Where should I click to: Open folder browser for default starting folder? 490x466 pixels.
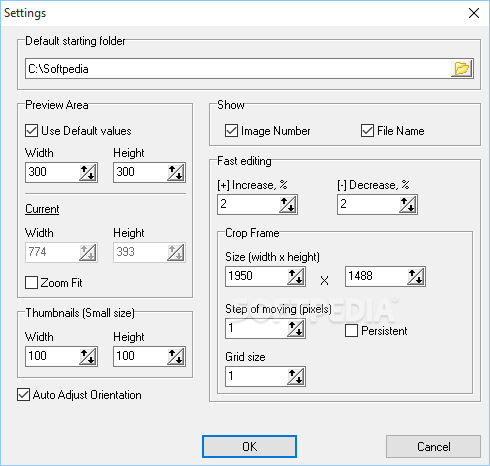(x=462, y=69)
